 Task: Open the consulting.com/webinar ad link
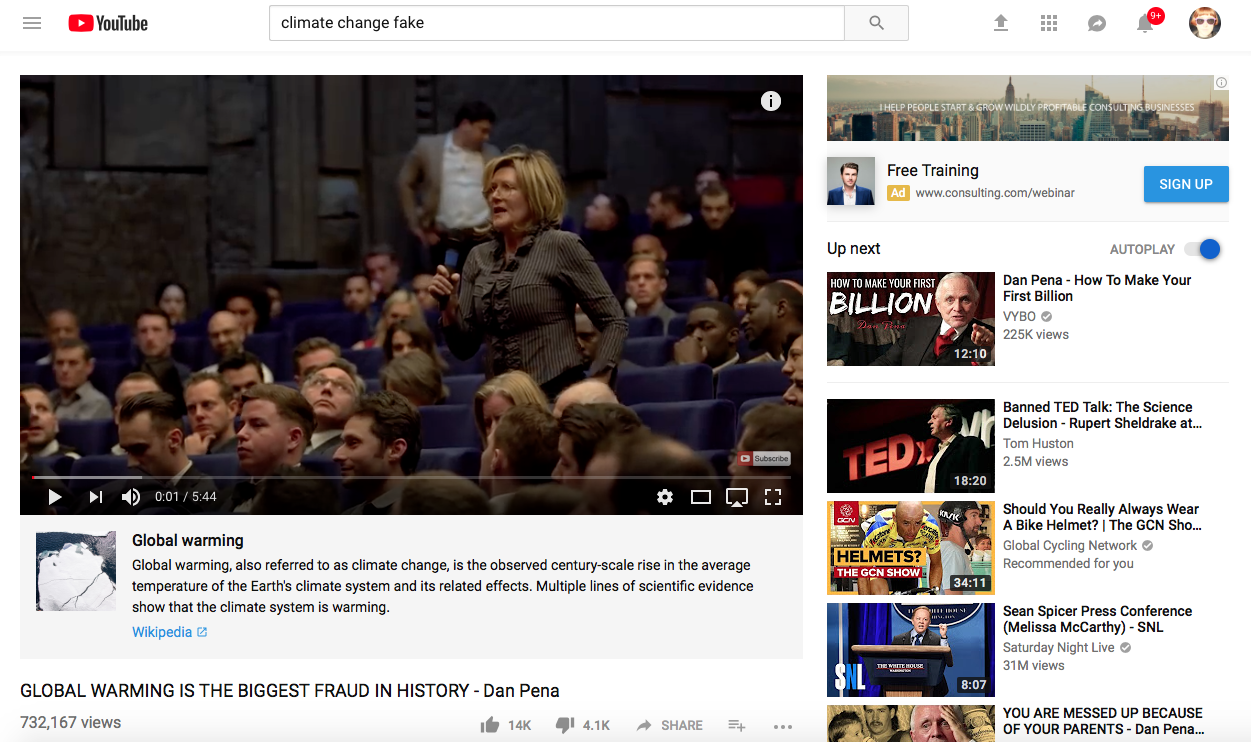coord(995,193)
